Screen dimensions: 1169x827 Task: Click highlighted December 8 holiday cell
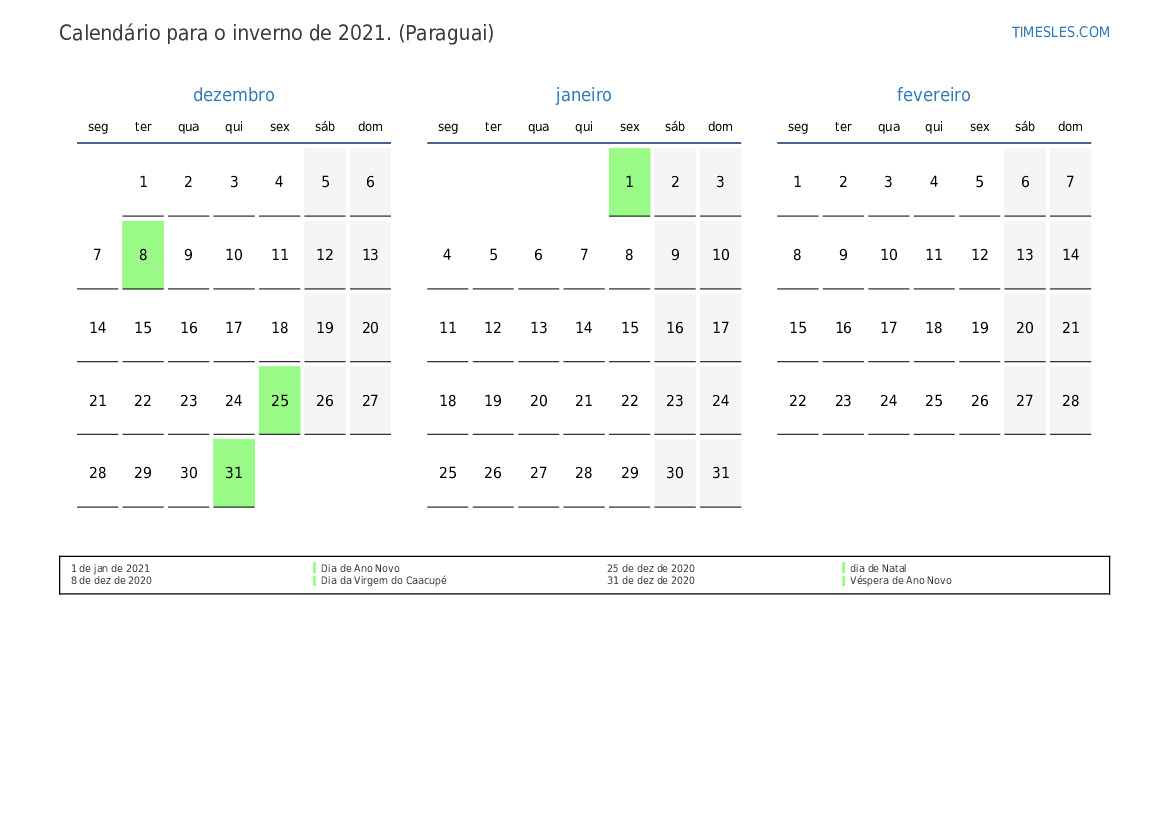coord(143,255)
